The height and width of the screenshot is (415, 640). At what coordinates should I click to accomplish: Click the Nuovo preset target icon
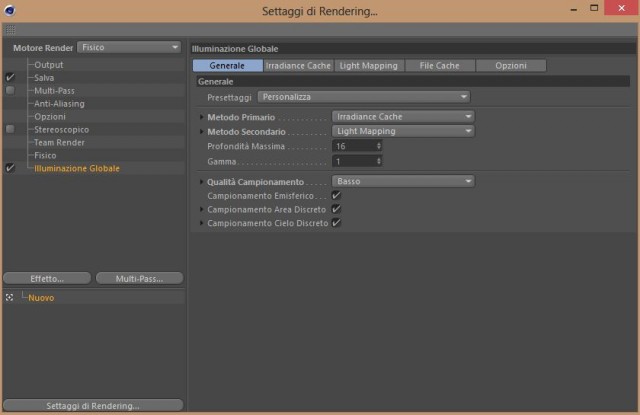[9, 297]
